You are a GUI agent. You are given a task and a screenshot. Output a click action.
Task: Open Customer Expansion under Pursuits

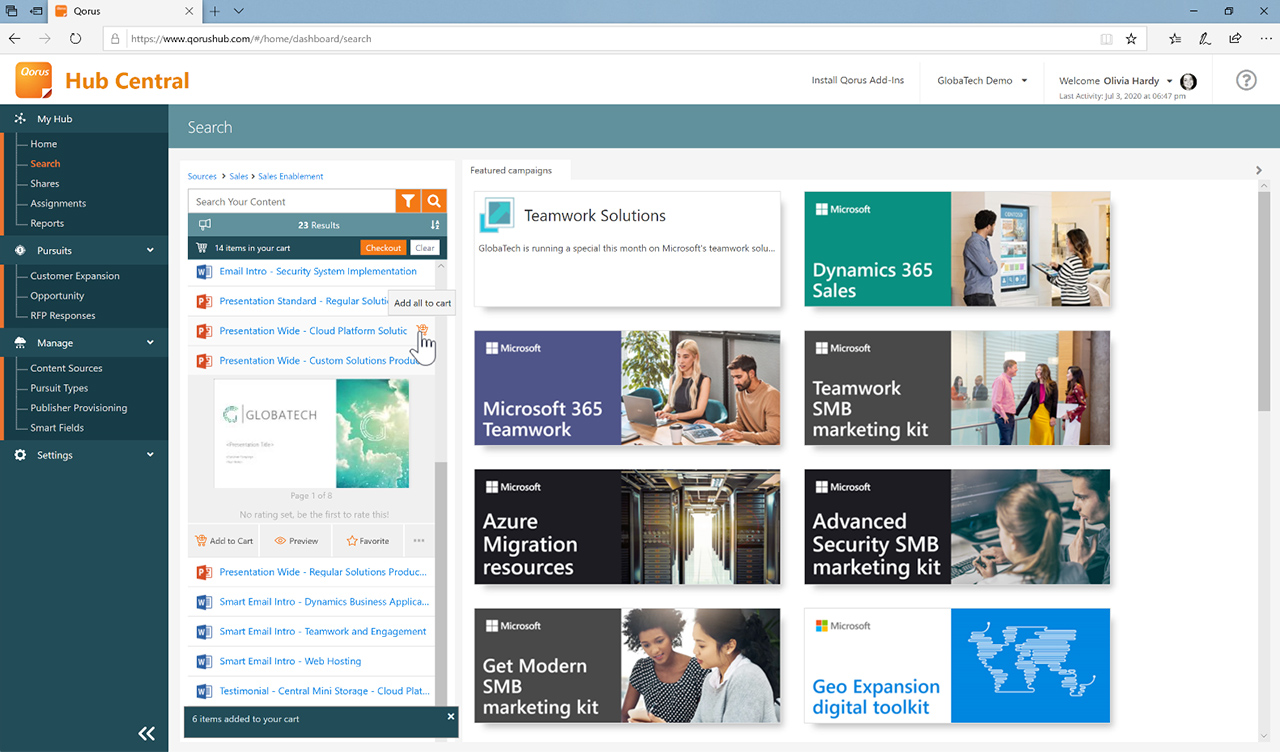(x=75, y=276)
